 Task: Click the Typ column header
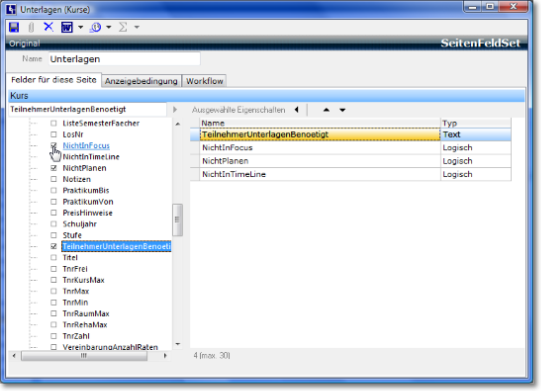click(x=476, y=123)
